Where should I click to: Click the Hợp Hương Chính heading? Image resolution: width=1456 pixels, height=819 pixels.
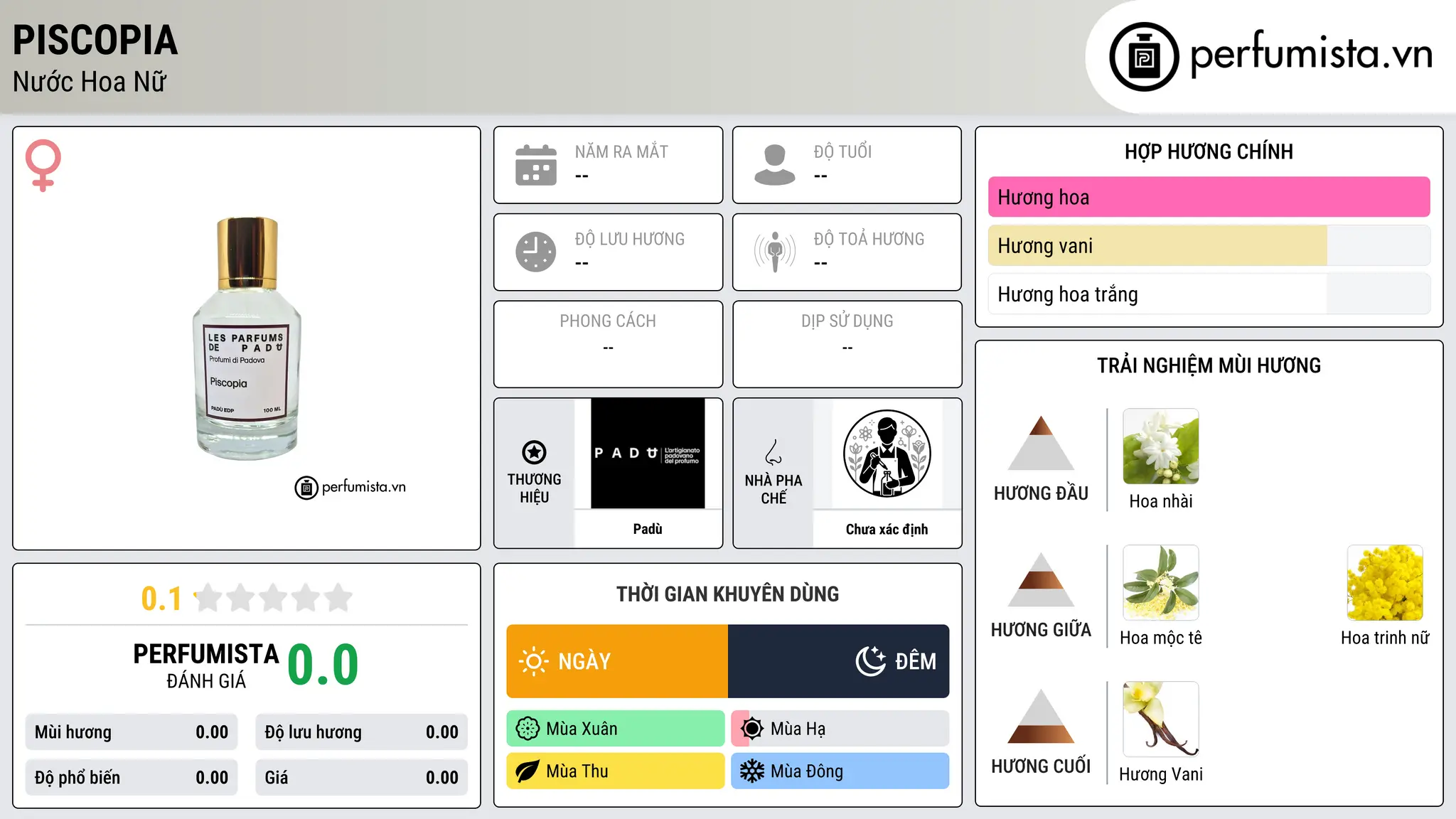[x=1209, y=151]
